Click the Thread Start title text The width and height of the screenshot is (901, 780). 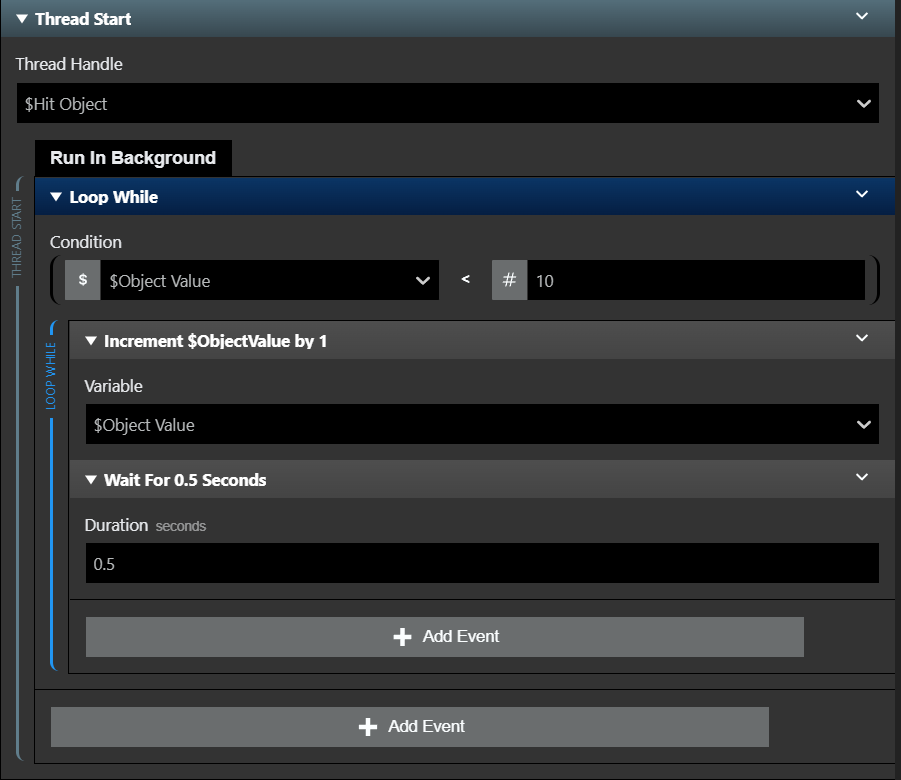83,19
